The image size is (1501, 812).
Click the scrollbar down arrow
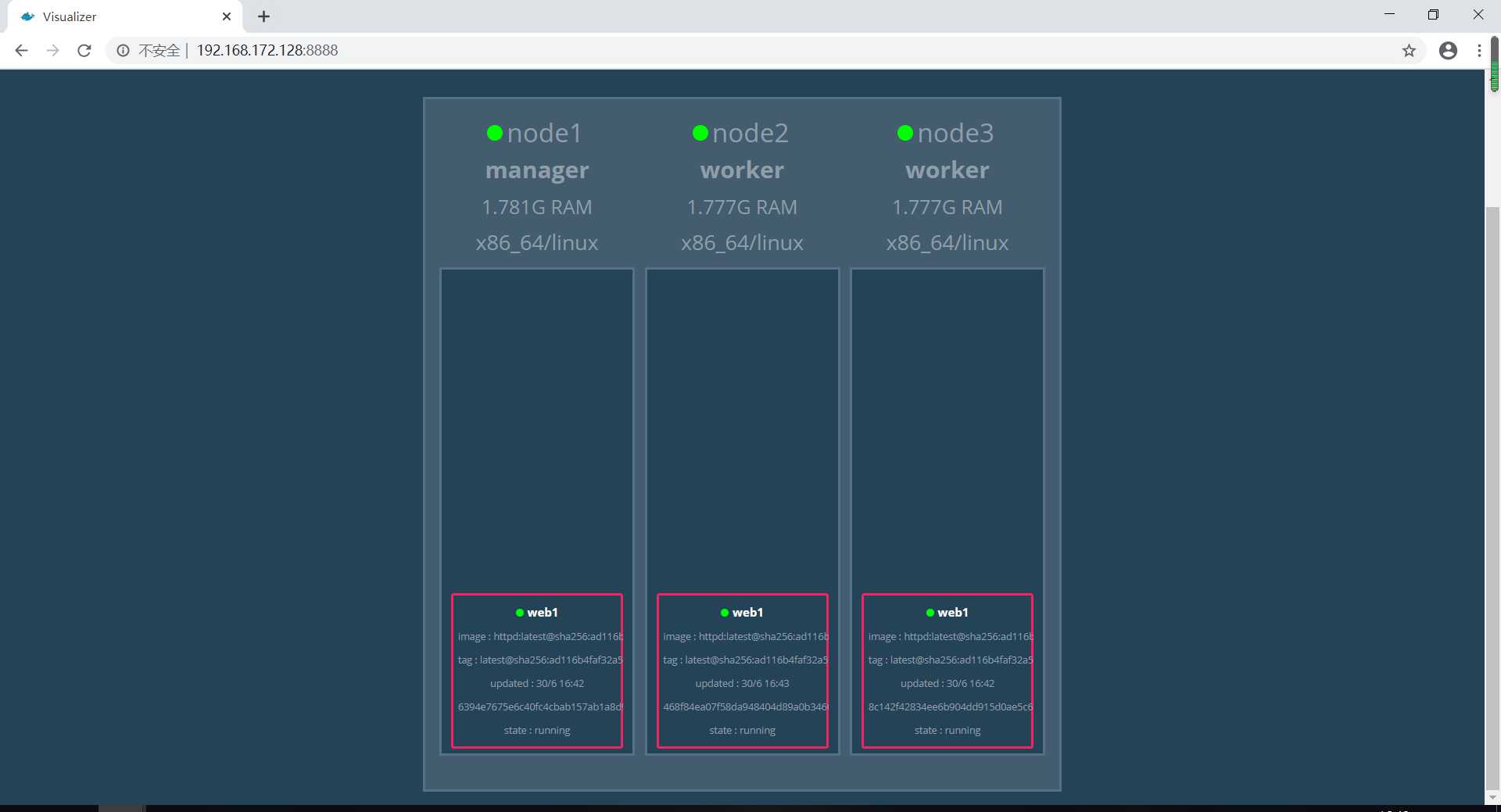click(x=1492, y=797)
